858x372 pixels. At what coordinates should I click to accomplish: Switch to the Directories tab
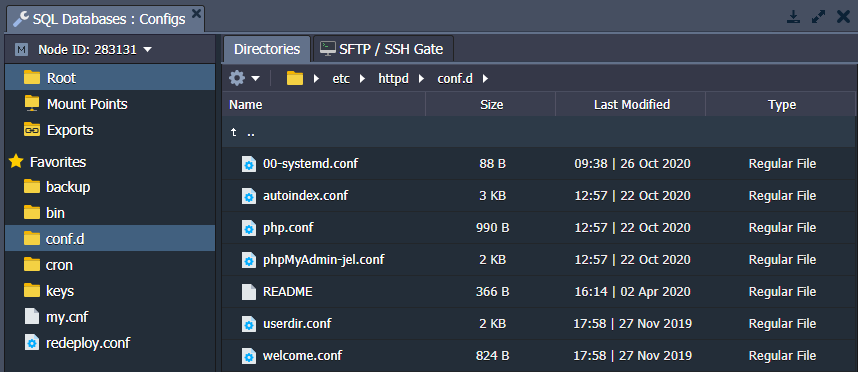(x=267, y=49)
